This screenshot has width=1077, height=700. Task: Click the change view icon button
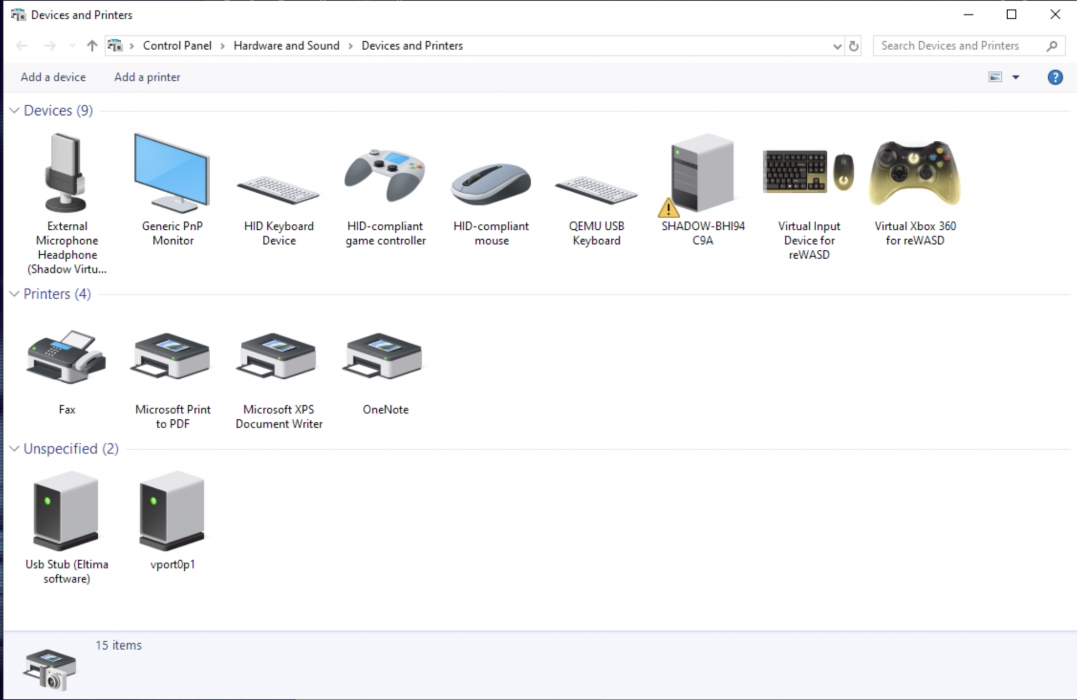[x=995, y=77]
